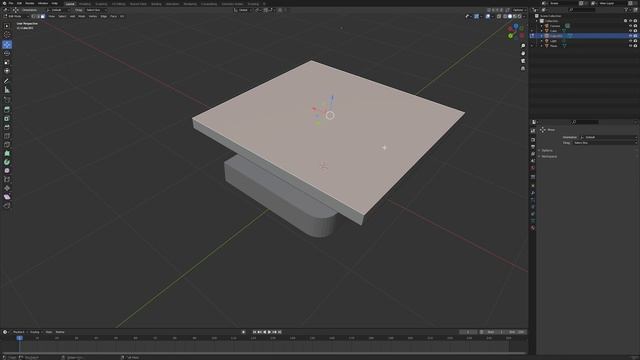The image size is (640, 360).
Task: Toggle camera view icon in viewport
Action: pos(523,61)
